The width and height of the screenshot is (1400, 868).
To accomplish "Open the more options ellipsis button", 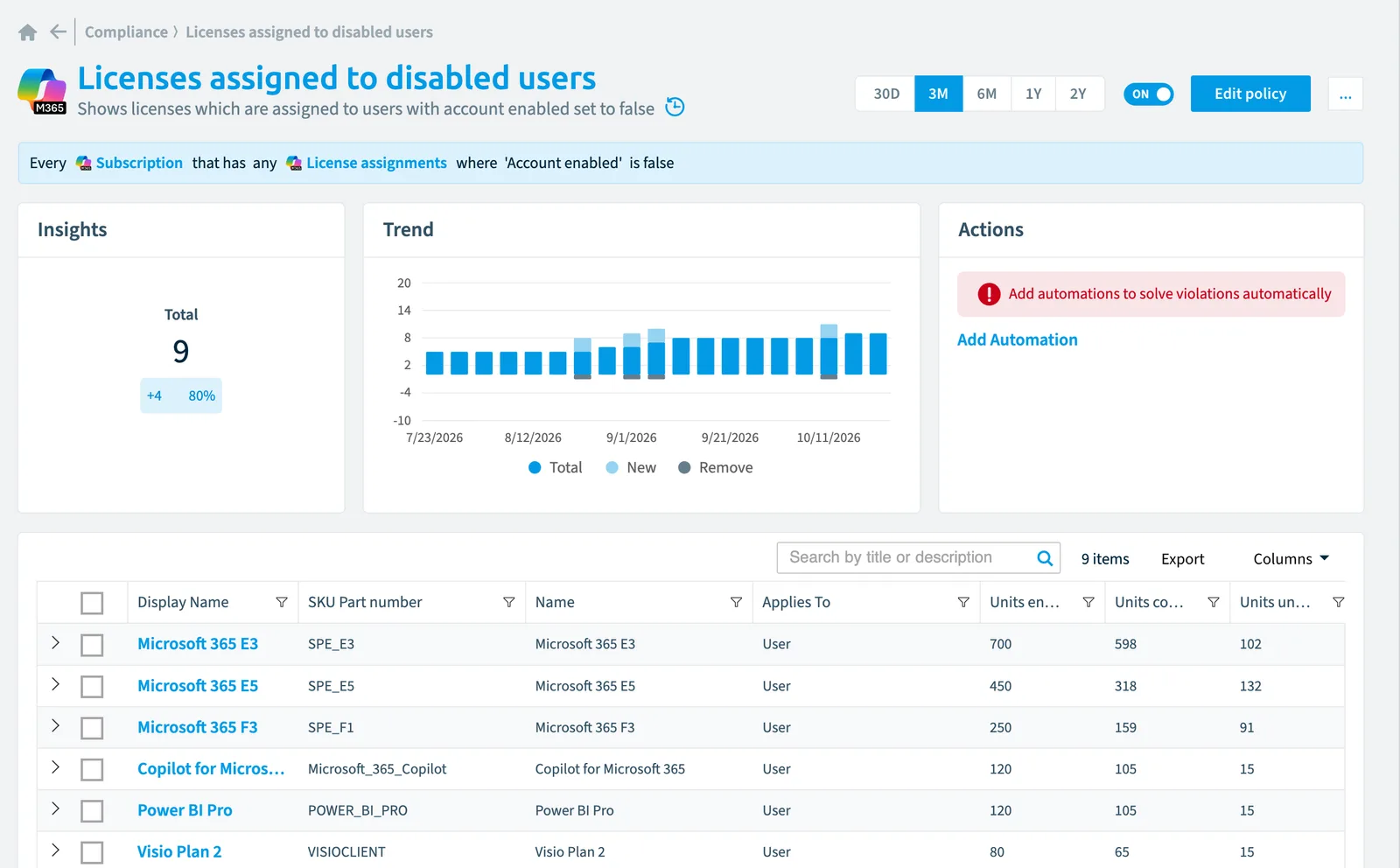I will point(1345,94).
